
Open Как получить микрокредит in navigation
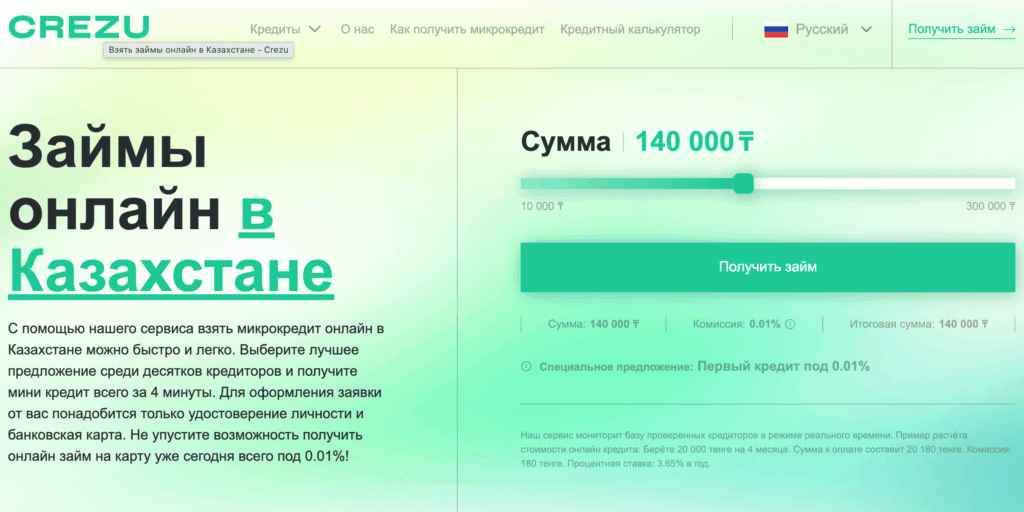[467, 30]
